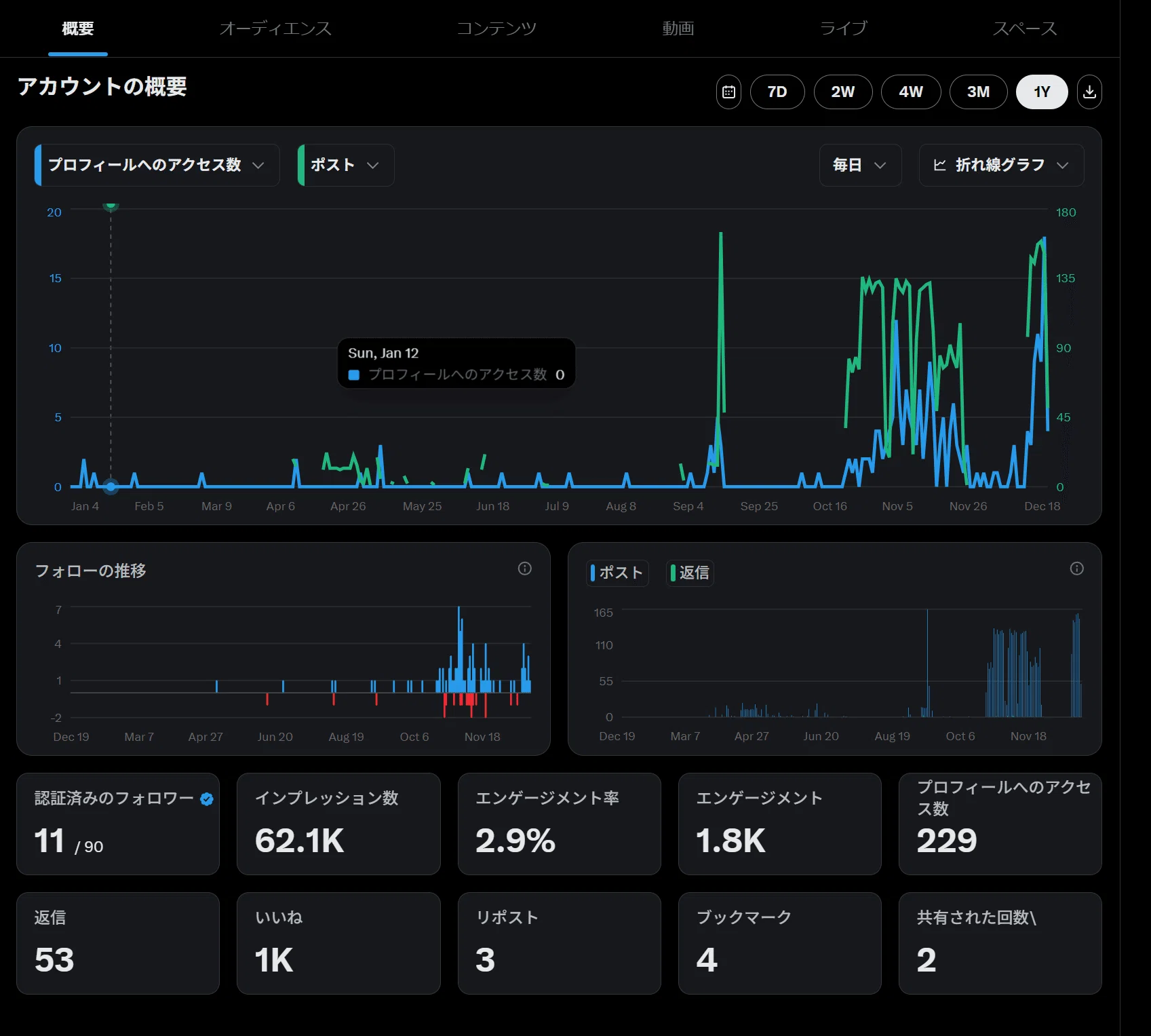Expand the 折れ線グラフ chart type dropdown

1001,165
